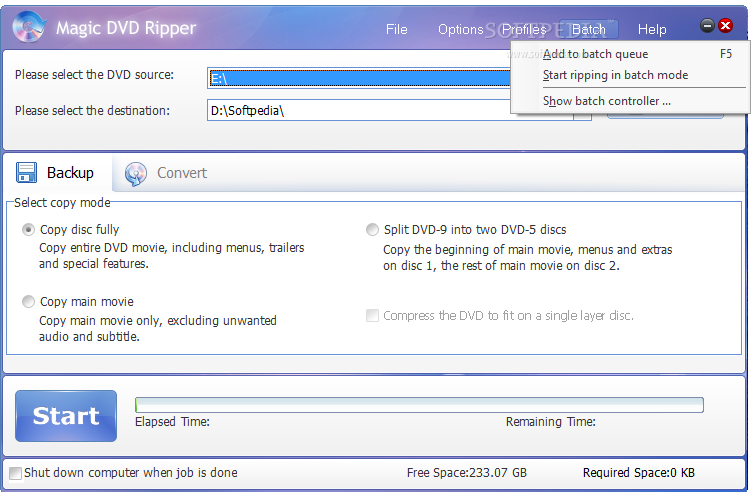
Task: Minimize the Magic DVD Ripper window
Action: pyautogui.click(x=707, y=25)
